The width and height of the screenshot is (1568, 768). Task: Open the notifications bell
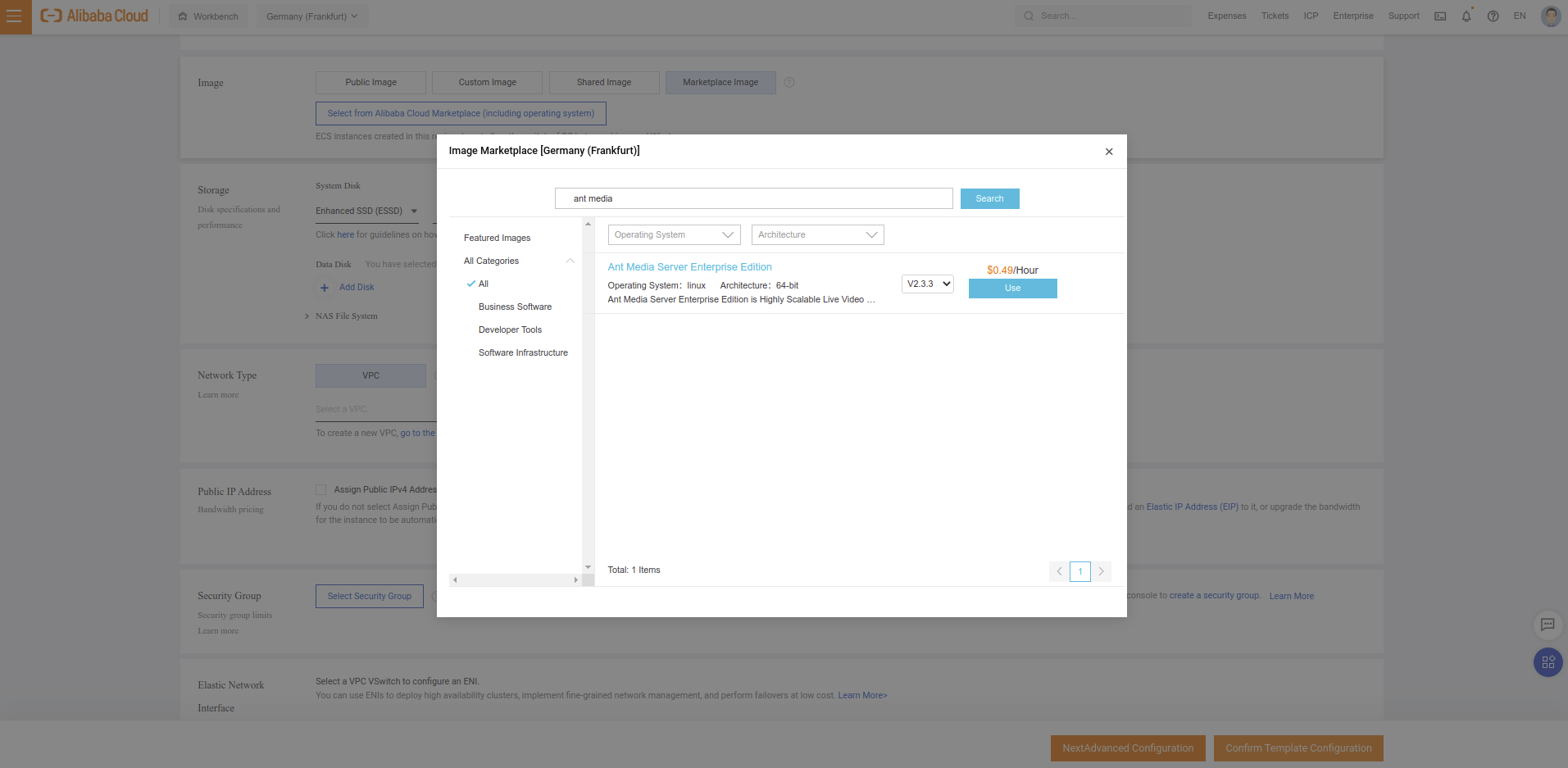pos(1466,16)
